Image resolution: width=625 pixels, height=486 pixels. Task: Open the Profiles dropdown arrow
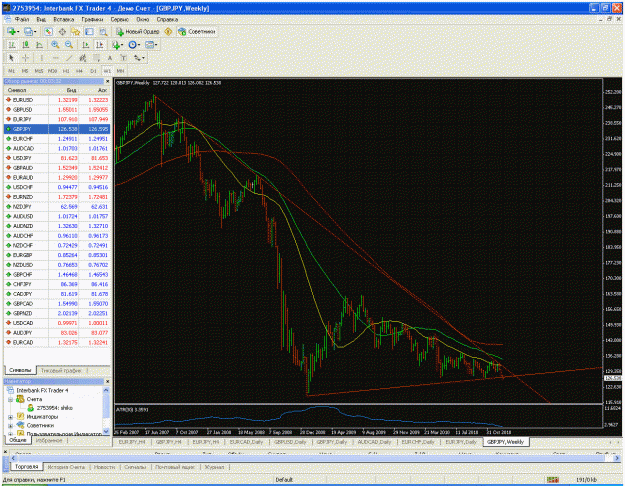click(35, 32)
